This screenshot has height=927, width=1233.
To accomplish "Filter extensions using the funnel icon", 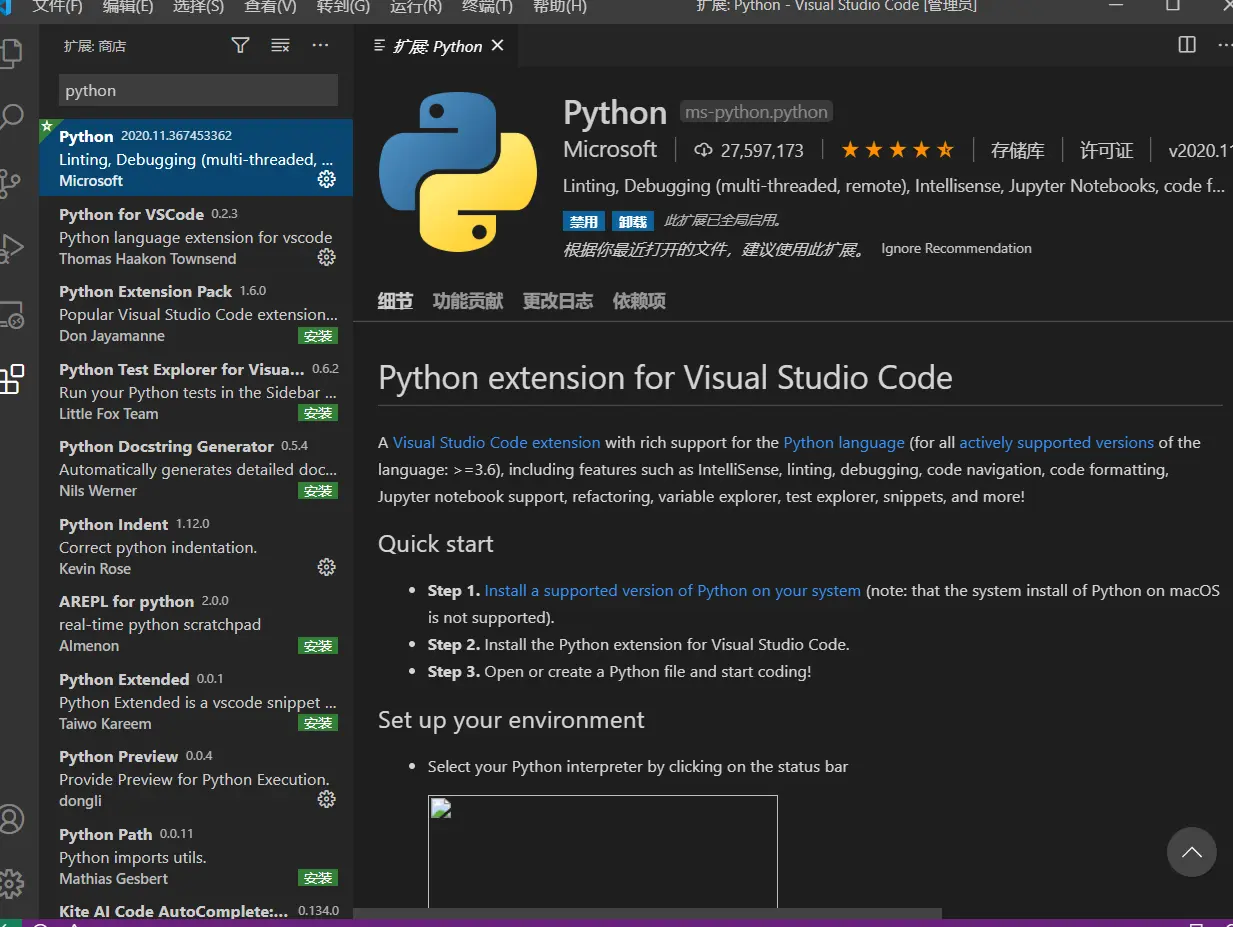I will click(240, 46).
